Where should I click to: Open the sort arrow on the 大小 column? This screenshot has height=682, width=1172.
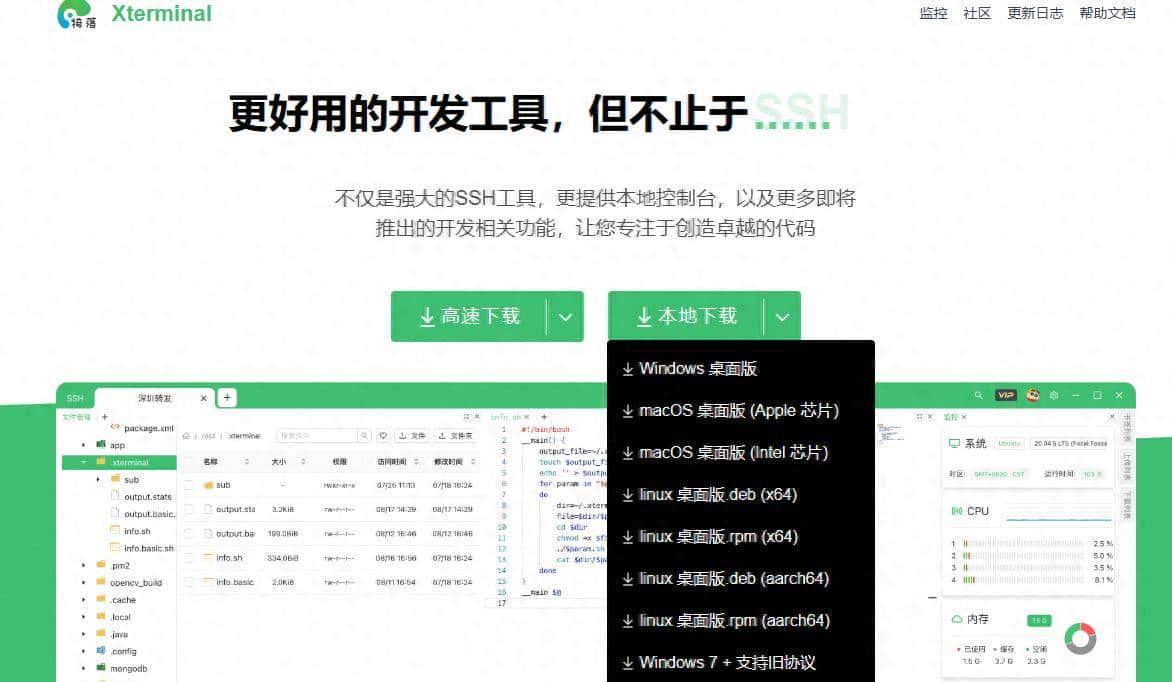[x=302, y=461]
